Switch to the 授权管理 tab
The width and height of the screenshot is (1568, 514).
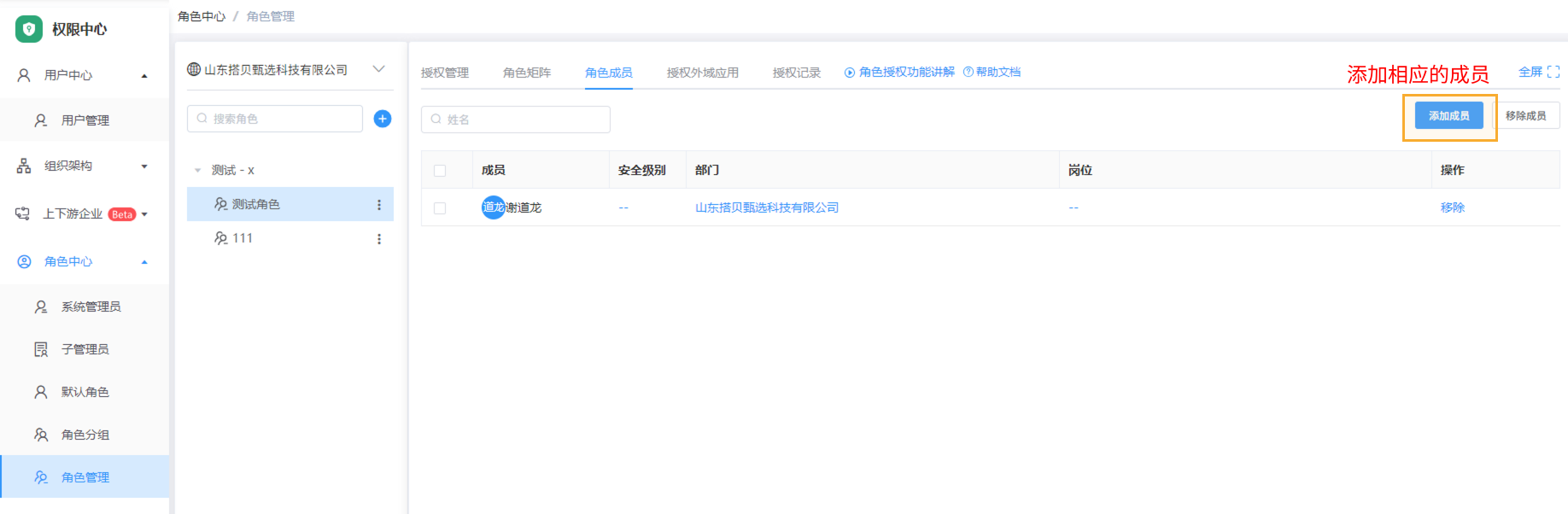(445, 73)
